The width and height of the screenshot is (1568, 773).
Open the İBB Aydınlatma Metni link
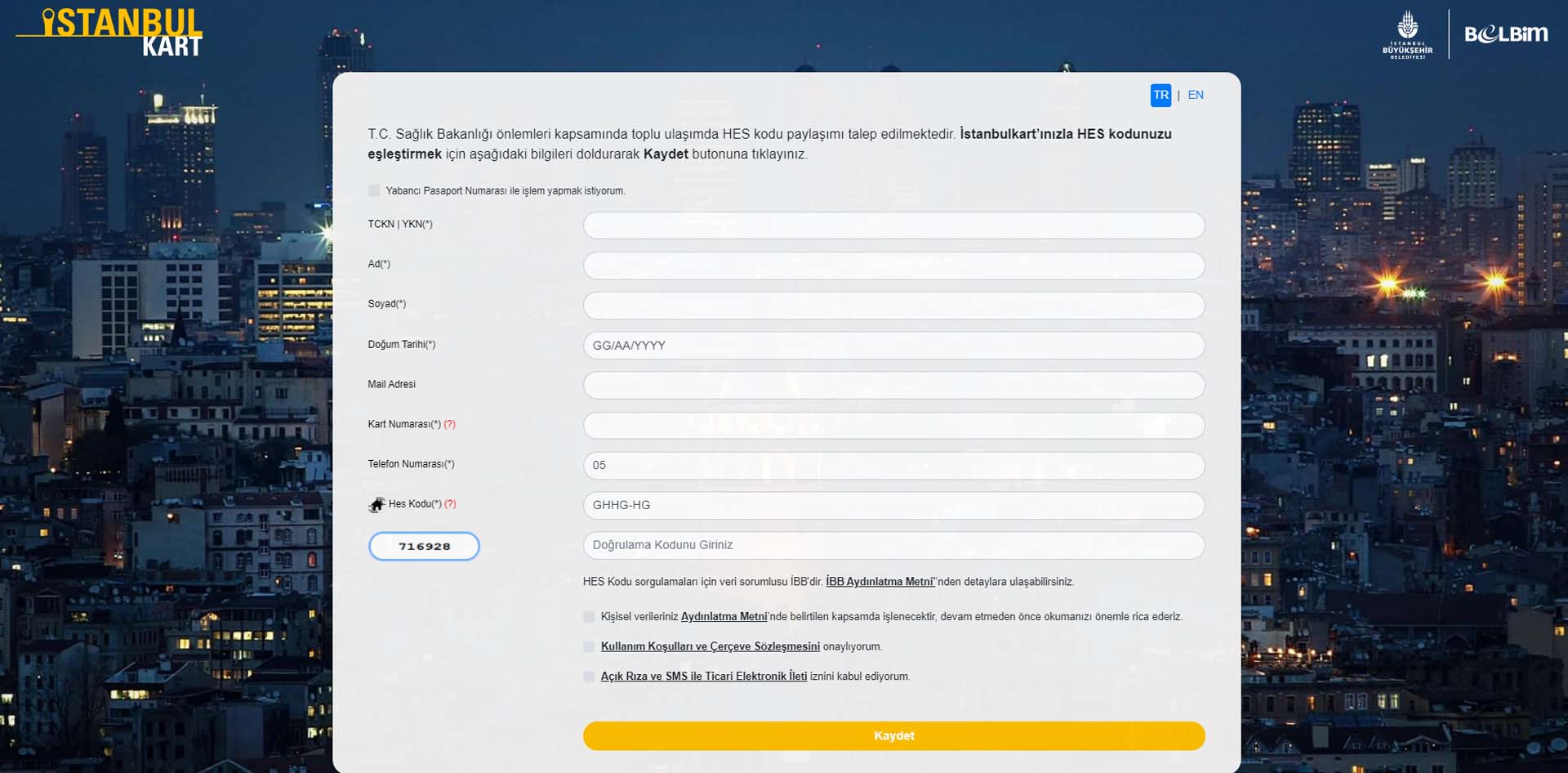point(880,582)
